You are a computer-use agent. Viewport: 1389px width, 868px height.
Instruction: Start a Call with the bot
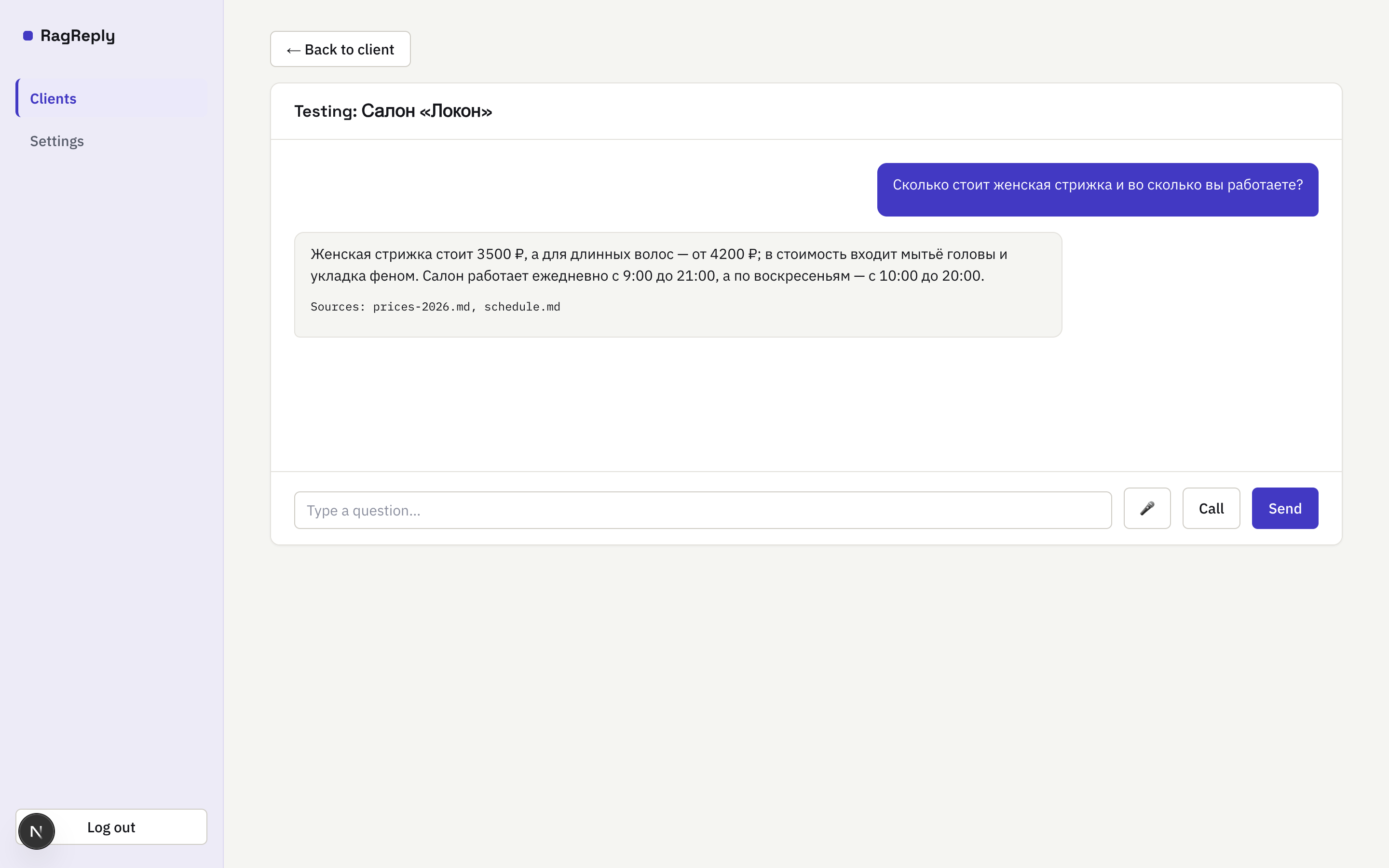(x=1211, y=508)
